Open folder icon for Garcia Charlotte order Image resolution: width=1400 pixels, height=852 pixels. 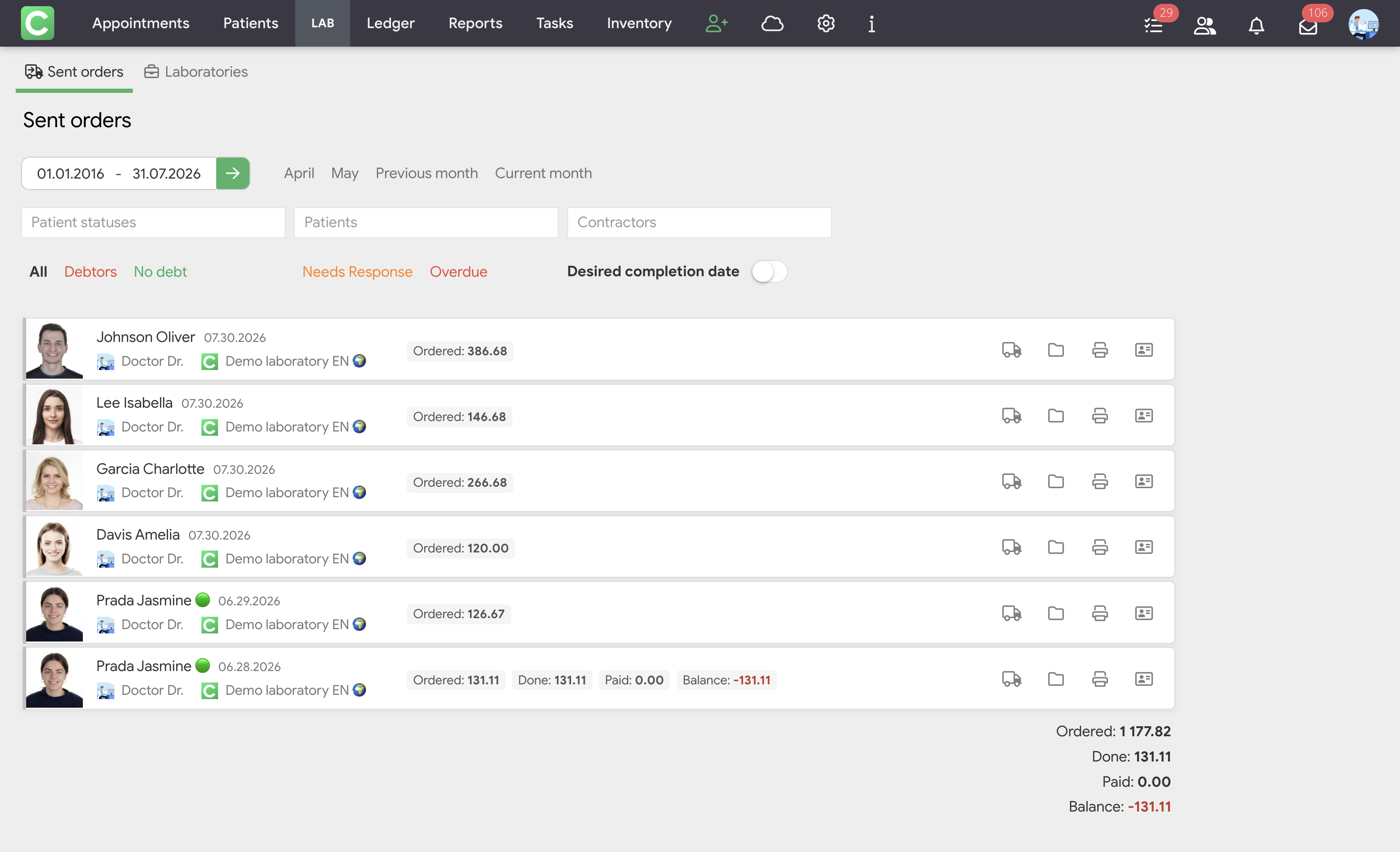coord(1056,481)
